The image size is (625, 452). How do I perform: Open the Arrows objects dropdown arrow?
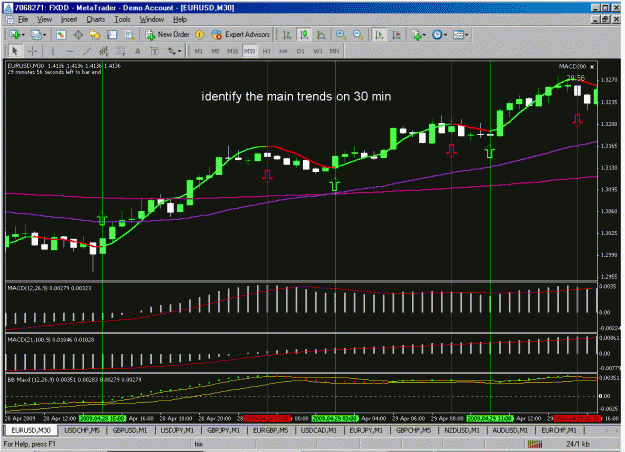(180, 51)
